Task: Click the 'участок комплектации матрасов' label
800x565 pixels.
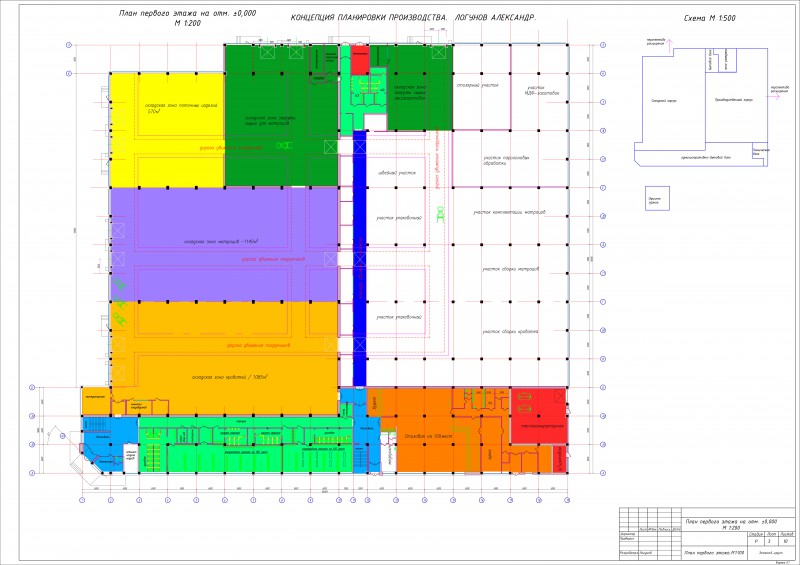Action: pyautogui.click(x=509, y=212)
